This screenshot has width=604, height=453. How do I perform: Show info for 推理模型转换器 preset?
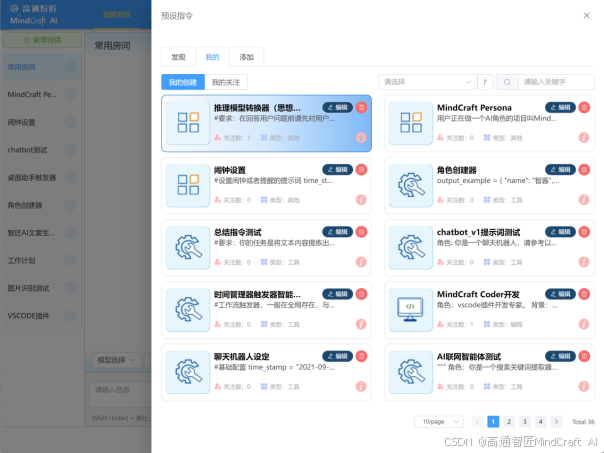tap(361, 138)
